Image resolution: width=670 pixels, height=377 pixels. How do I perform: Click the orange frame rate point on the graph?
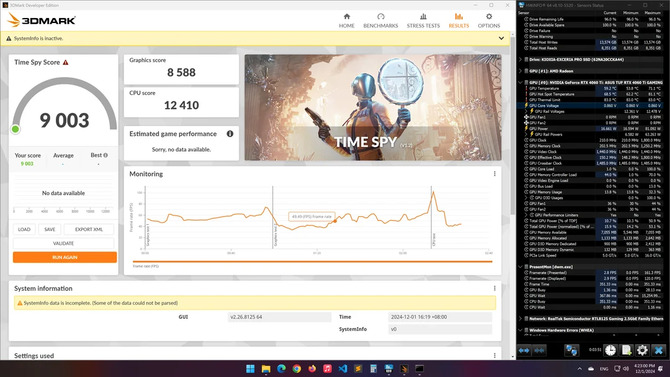pos(335,221)
